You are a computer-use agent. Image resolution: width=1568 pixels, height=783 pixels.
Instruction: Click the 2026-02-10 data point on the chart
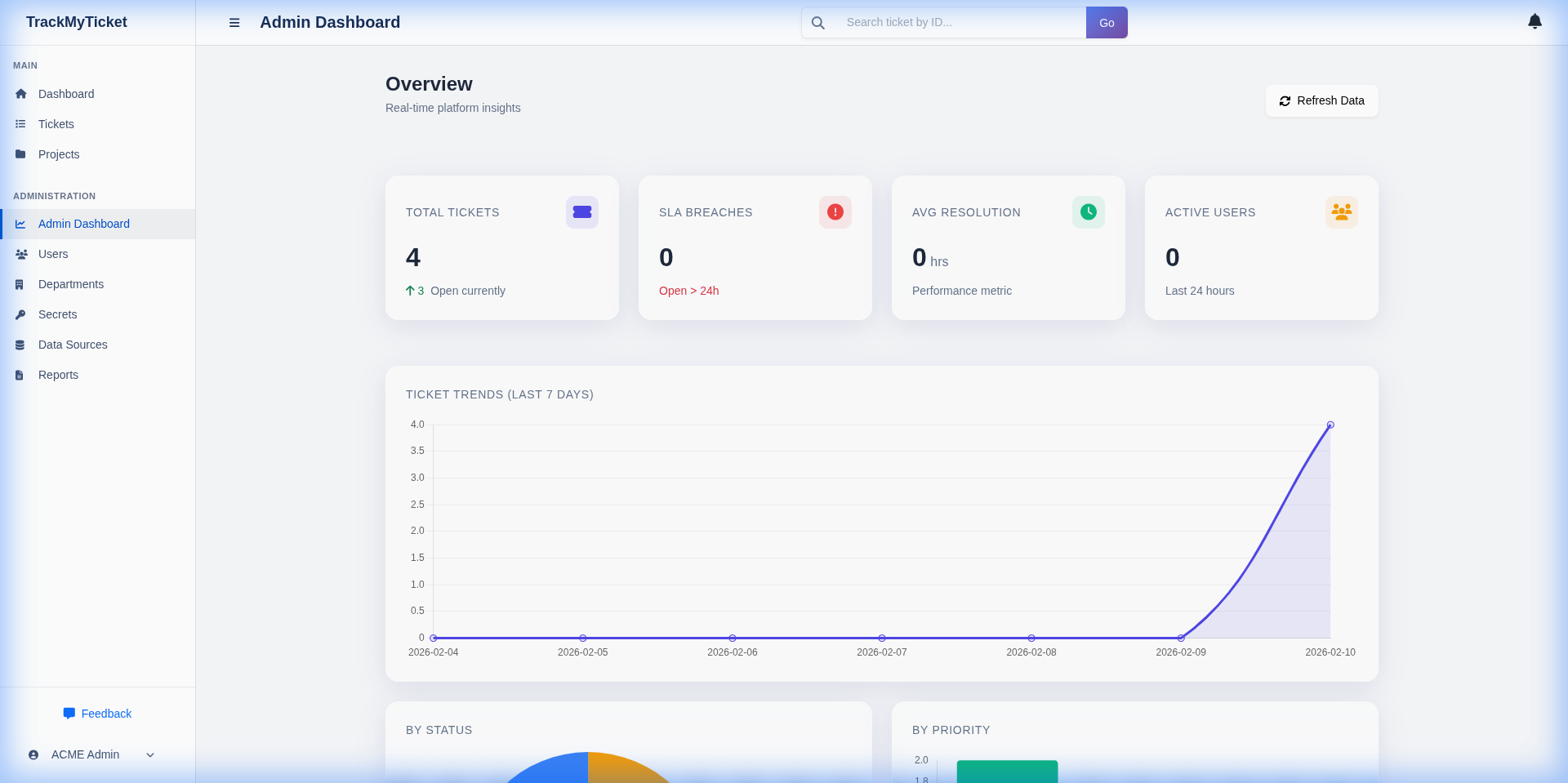[x=1330, y=425]
